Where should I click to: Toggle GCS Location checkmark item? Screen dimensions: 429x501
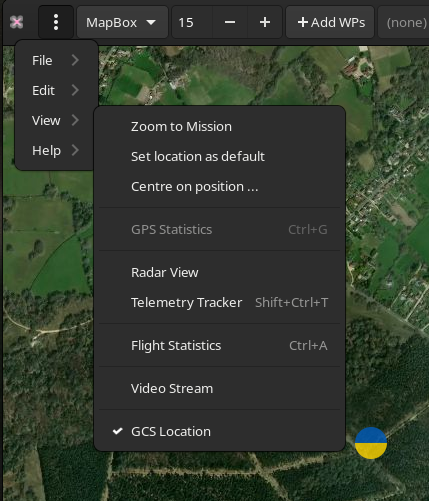coord(220,431)
